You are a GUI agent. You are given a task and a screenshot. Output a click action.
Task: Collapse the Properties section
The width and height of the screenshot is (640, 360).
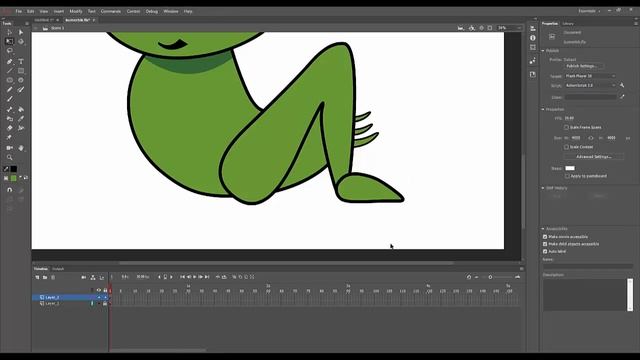point(543,109)
